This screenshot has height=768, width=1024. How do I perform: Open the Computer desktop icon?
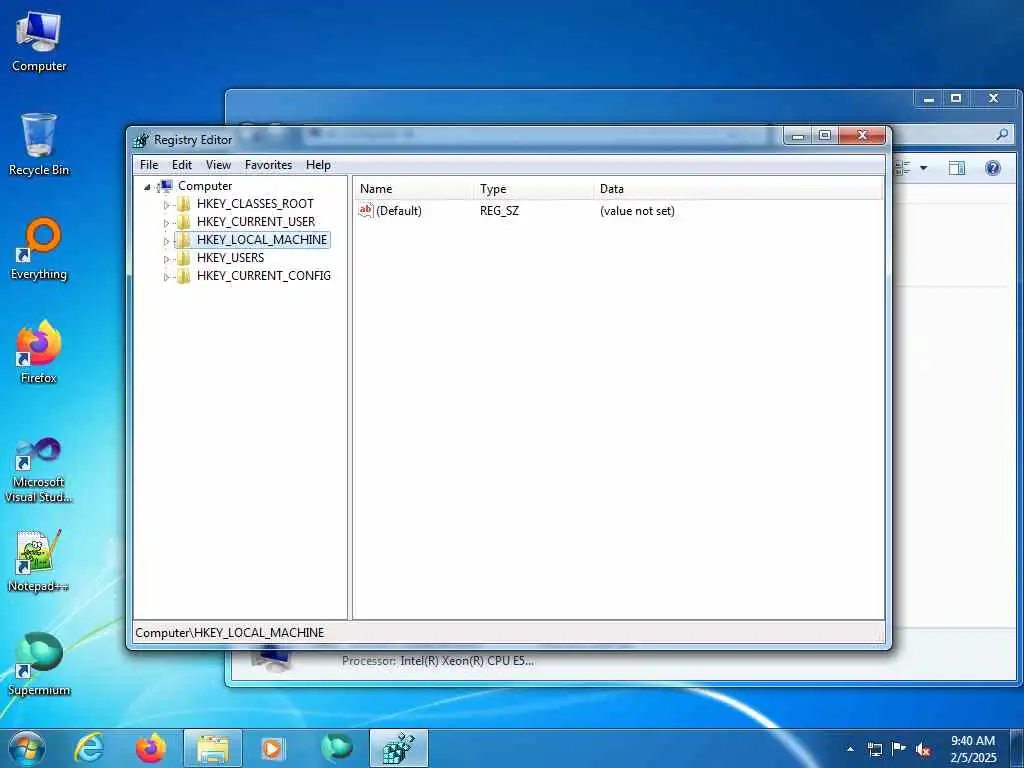tap(39, 42)
